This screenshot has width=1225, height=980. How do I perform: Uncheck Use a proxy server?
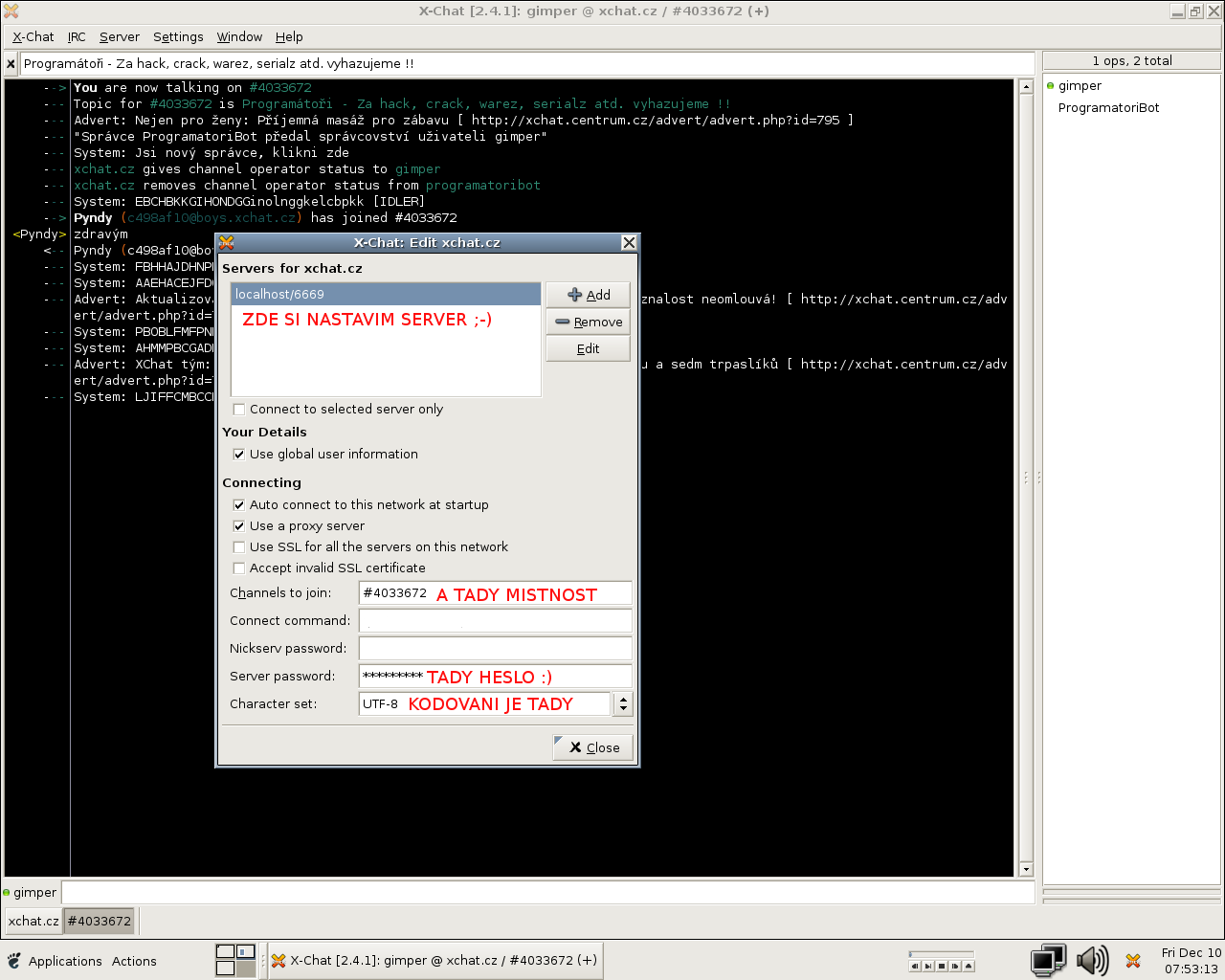coord(239,526)
